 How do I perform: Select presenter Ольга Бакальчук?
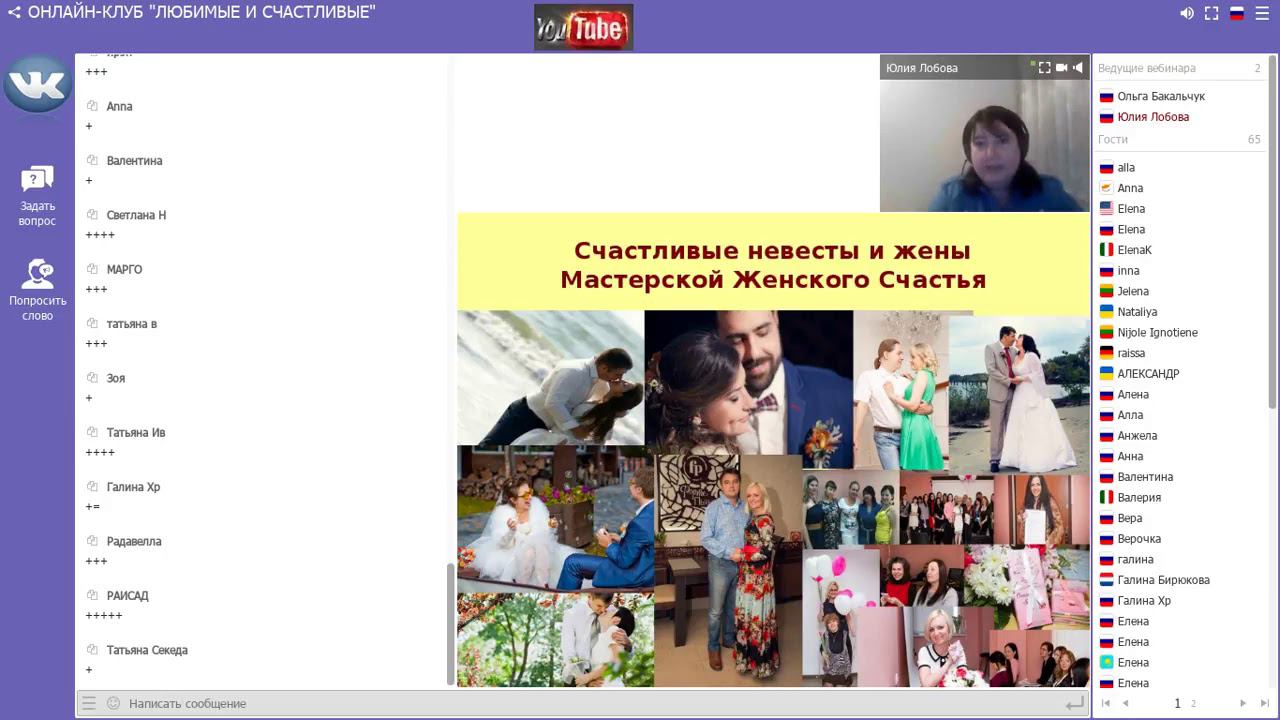click(1160, 97)
